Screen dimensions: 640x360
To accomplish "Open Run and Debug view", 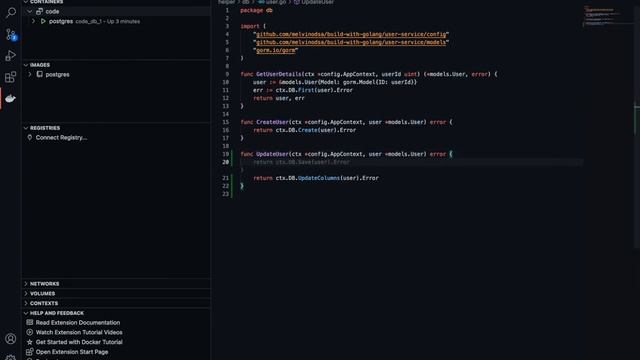I will pyautogui.click(x=11, y=56).
